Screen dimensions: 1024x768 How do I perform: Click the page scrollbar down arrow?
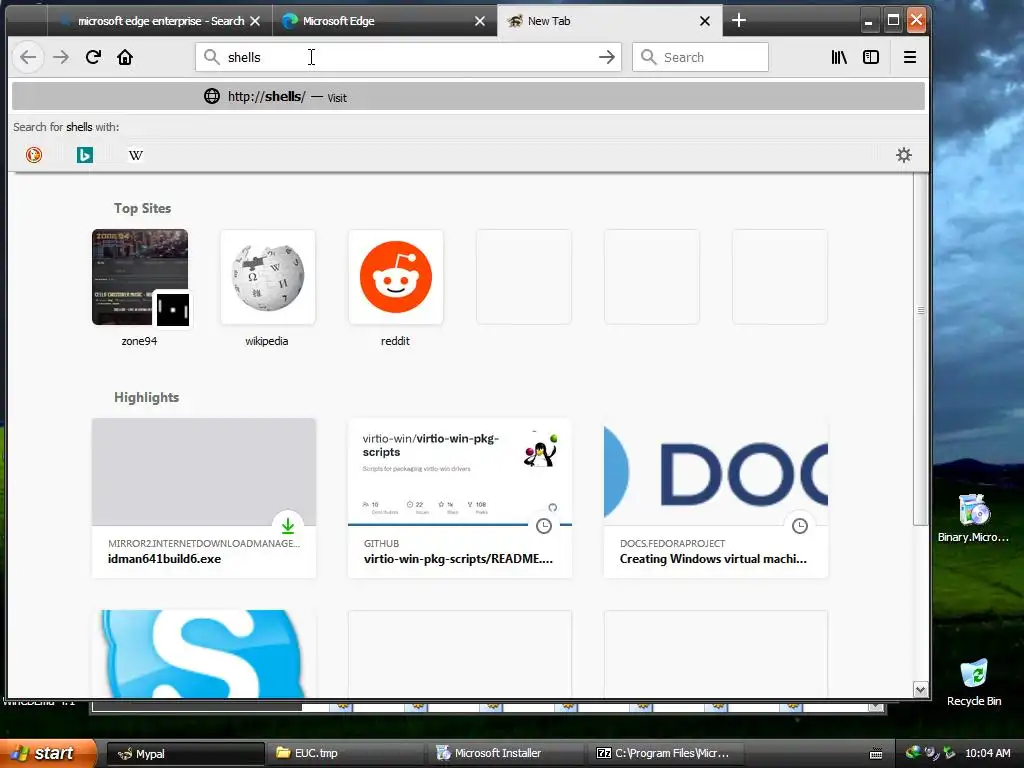pyautogui.click(x=921, y=690)
